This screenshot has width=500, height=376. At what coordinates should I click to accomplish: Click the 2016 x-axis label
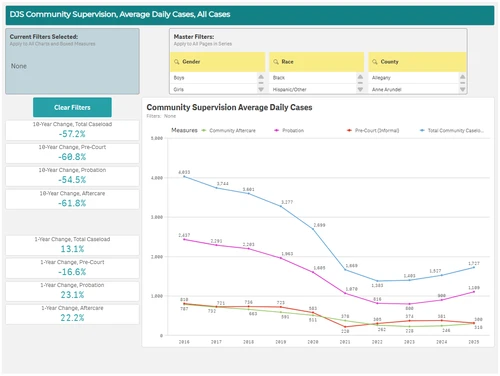pos(184,342)
